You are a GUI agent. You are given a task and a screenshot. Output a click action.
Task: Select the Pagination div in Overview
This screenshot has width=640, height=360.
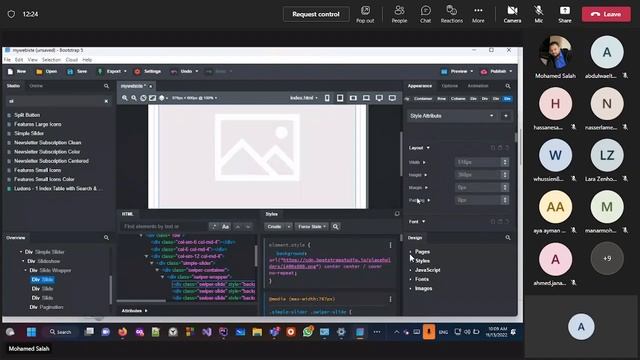(46, 307)
